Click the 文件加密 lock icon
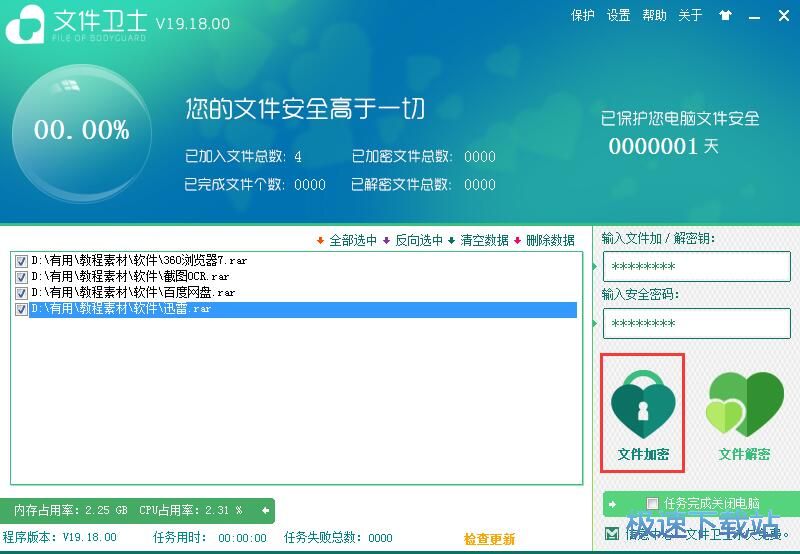The image size is (800, 554). [643, 405]
